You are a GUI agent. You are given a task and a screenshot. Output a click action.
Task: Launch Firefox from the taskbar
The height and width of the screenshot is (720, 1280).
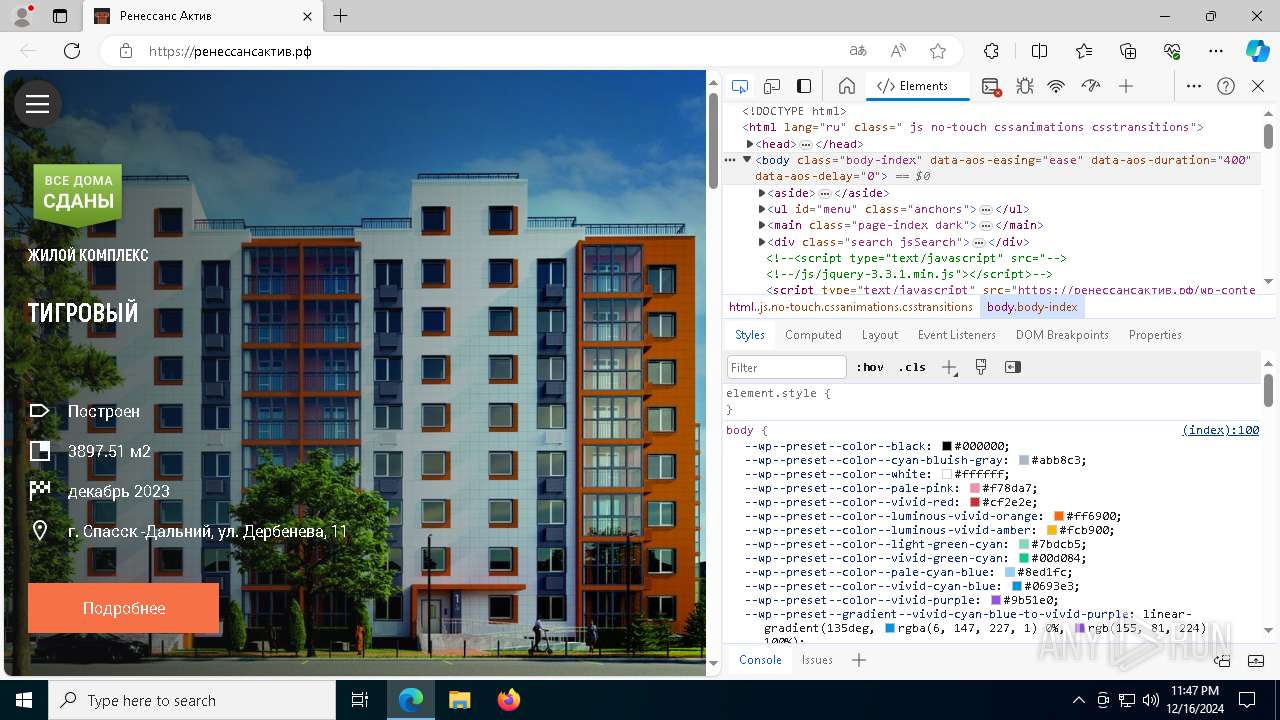coord(509,700)
